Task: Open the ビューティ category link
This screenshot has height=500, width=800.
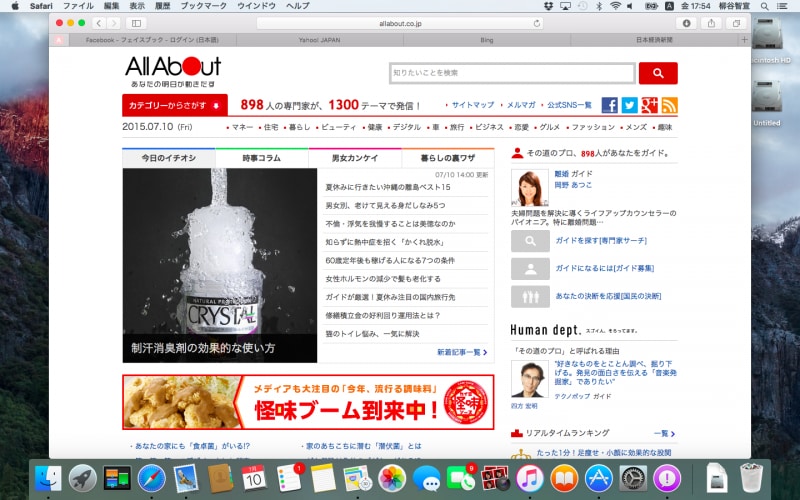Action: pyautogui.click(x=339, y=127)
